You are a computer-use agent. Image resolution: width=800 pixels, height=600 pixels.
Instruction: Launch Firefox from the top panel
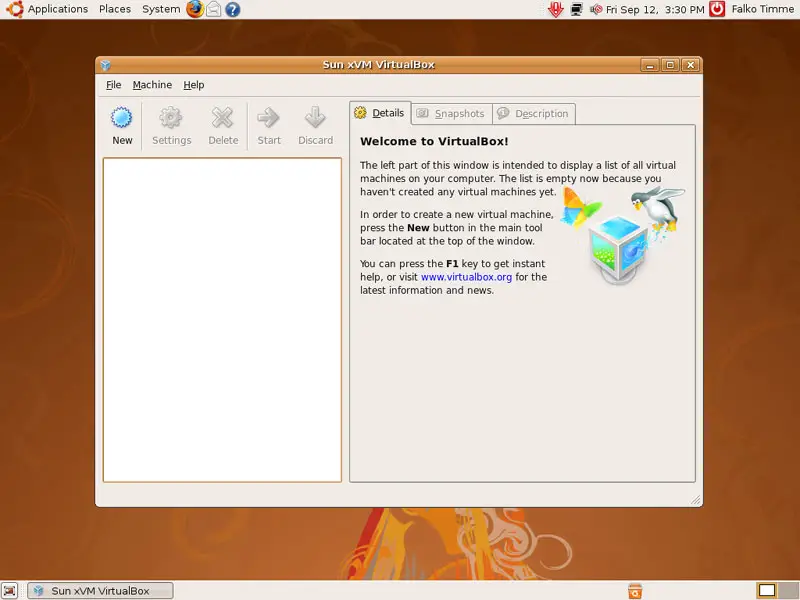point(194,9)
